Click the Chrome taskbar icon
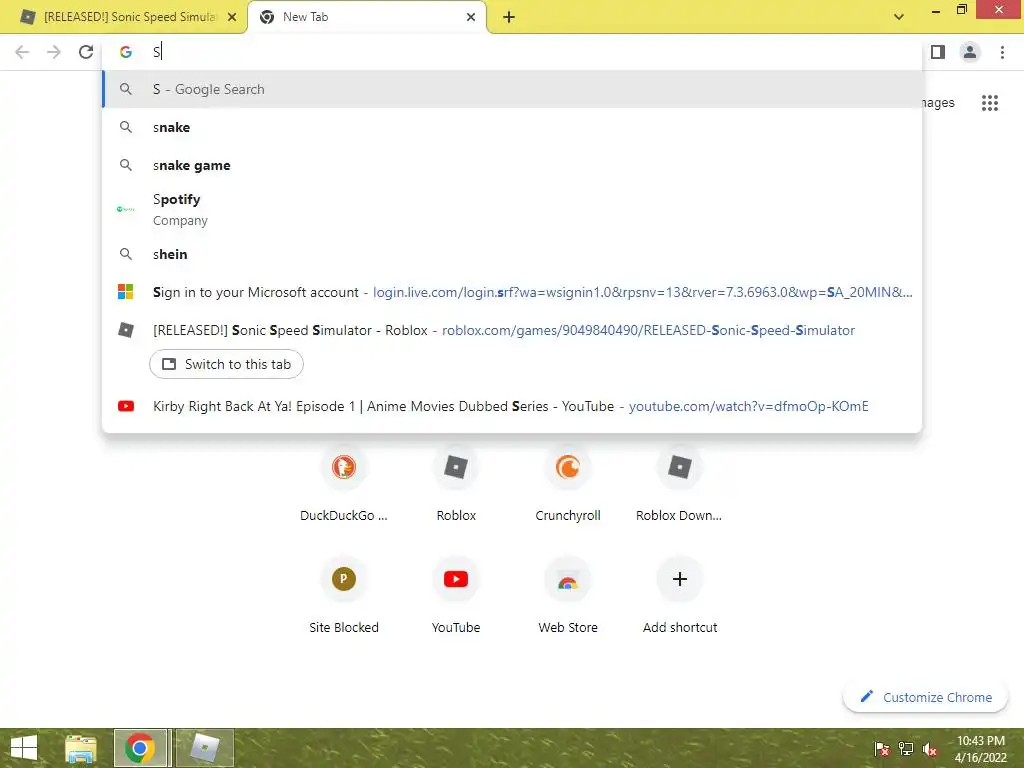1024x768 pixels. click(140, 748)
